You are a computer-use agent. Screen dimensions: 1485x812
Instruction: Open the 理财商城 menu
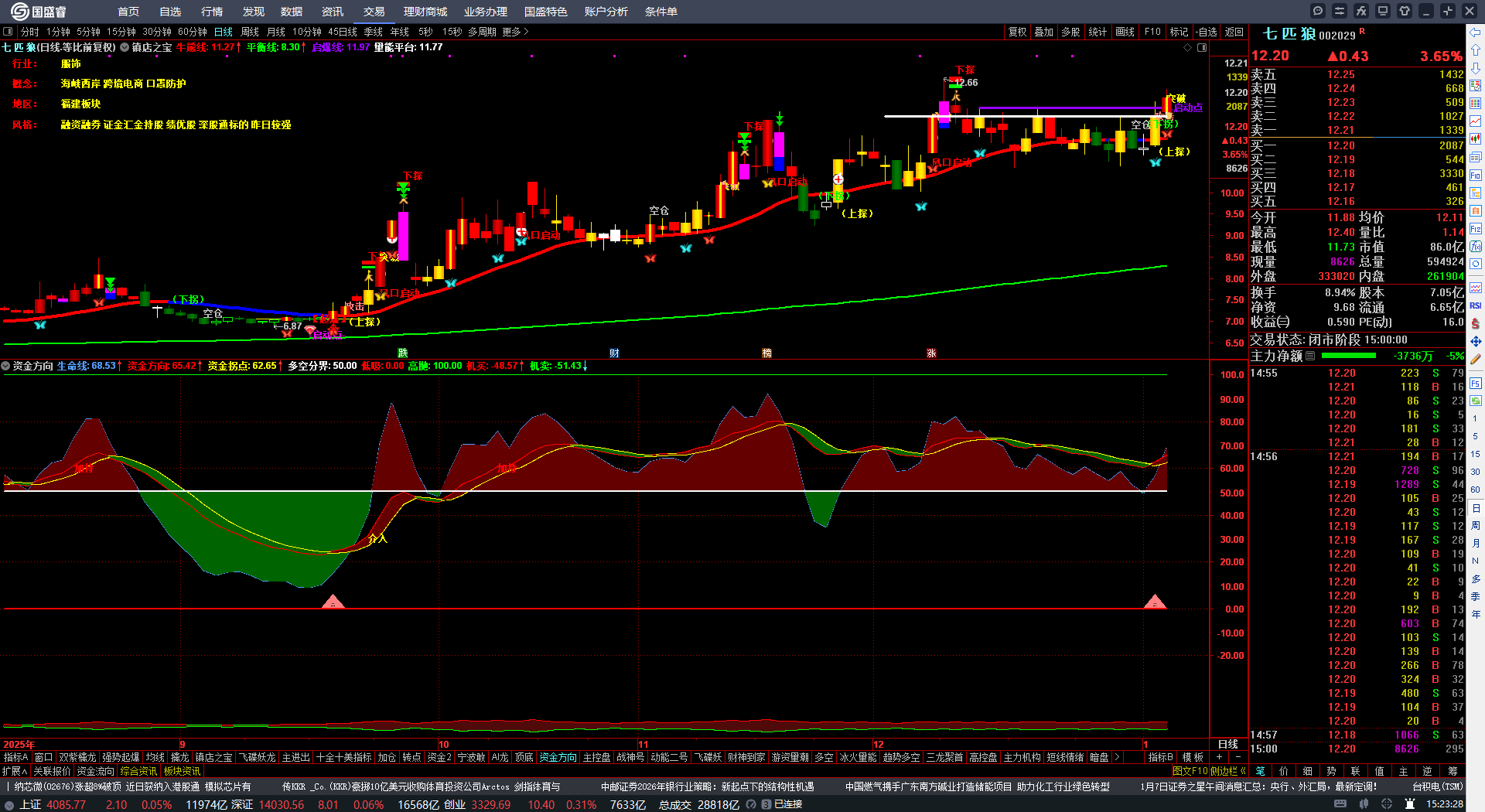(425, 12)
